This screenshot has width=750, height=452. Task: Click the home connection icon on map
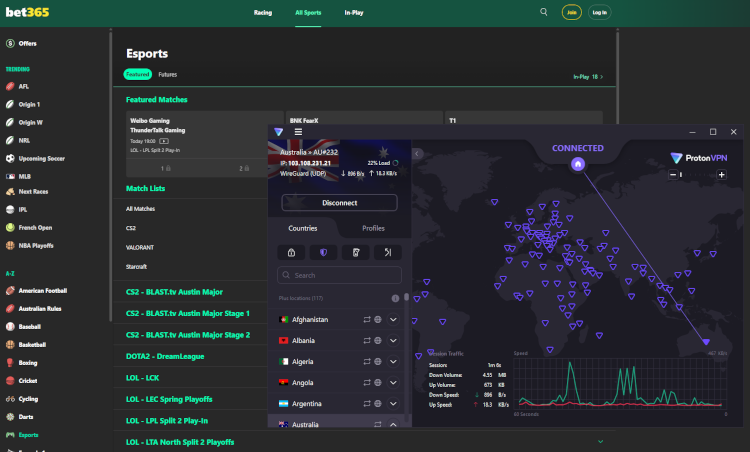[x=578, y=165]
